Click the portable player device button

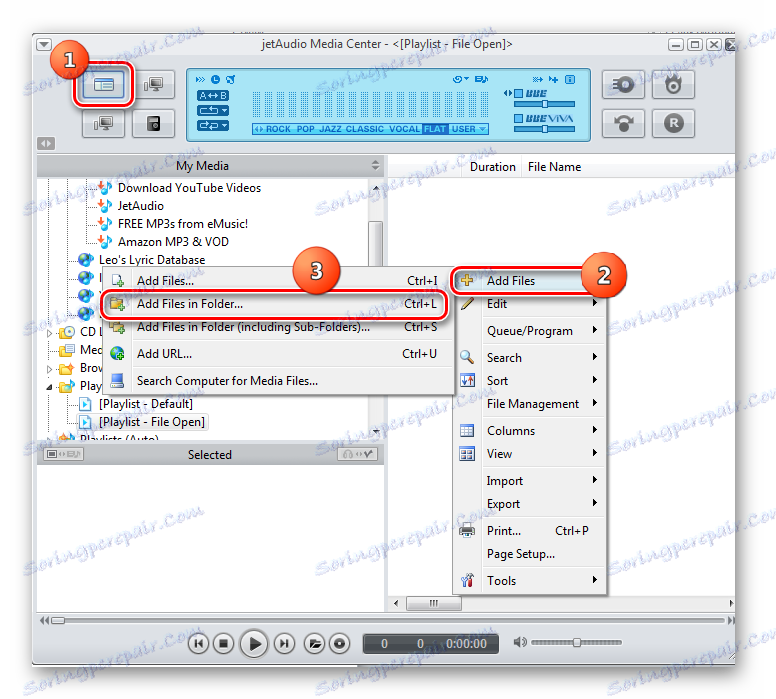(x=153, y=123)
